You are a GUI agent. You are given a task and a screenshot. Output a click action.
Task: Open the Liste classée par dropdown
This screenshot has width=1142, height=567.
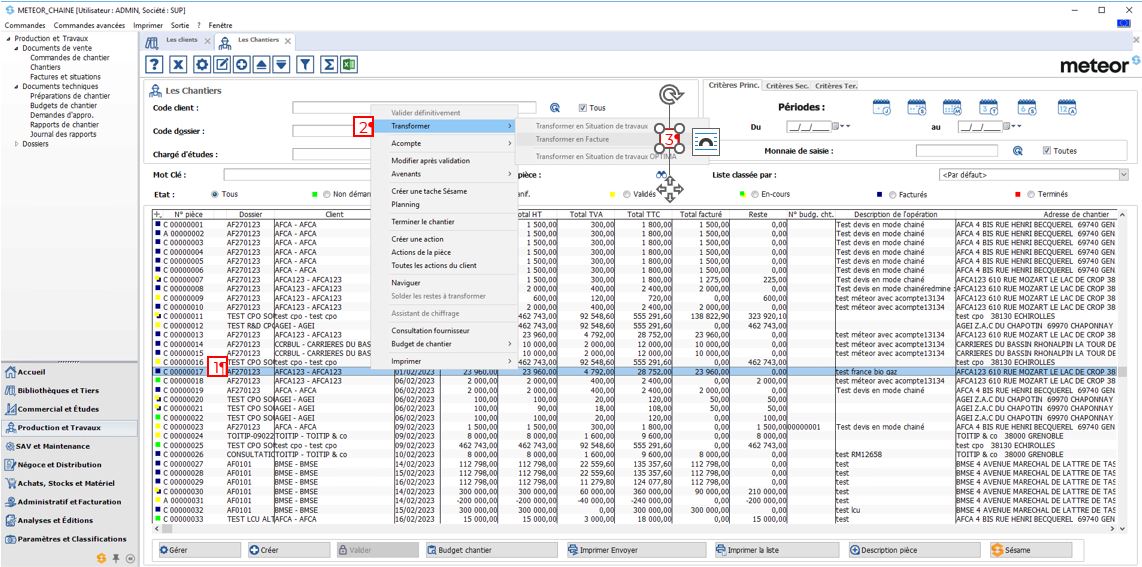tap(1122, 175)
